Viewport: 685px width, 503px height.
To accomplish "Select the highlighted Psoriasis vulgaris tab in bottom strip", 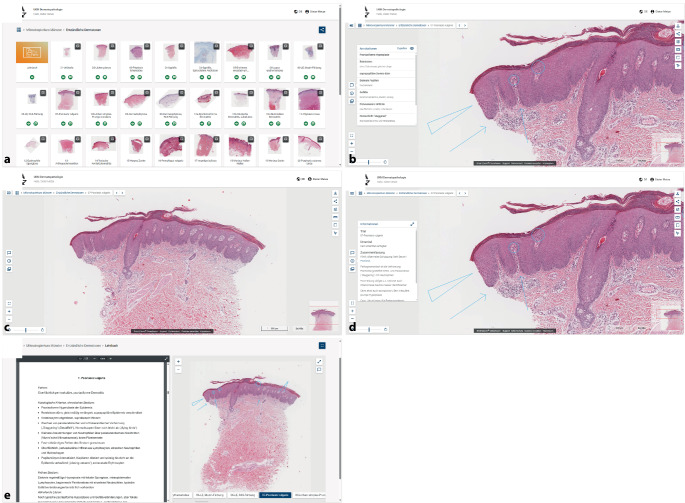I will [x=278, y=494].
